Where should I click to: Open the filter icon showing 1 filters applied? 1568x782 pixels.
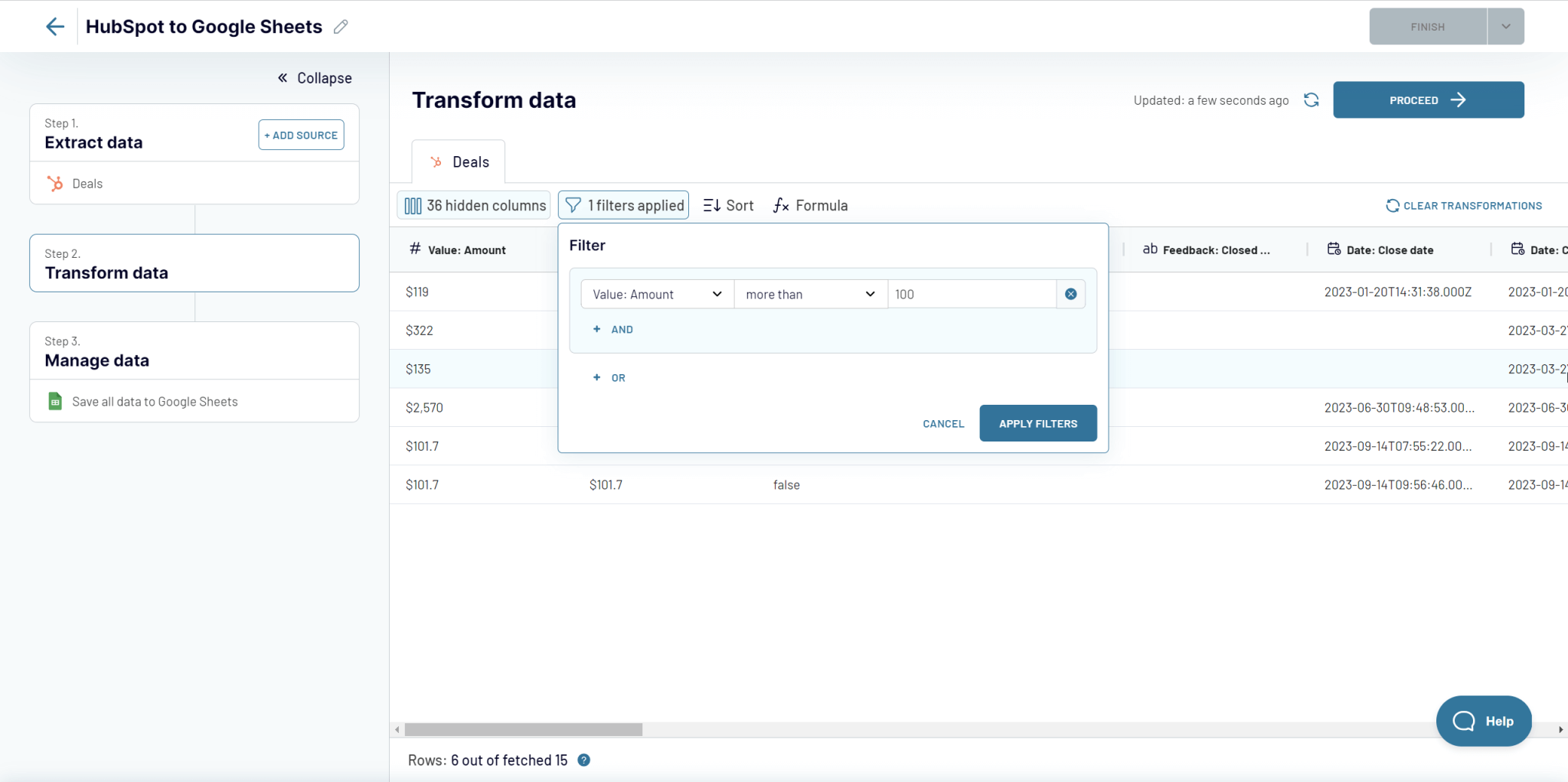pos(572,205)
